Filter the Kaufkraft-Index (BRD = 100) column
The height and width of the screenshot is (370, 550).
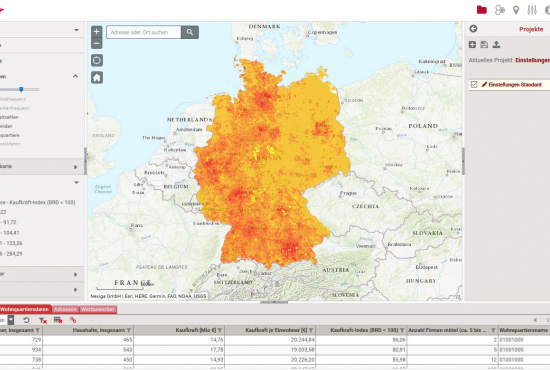(402, 330)
